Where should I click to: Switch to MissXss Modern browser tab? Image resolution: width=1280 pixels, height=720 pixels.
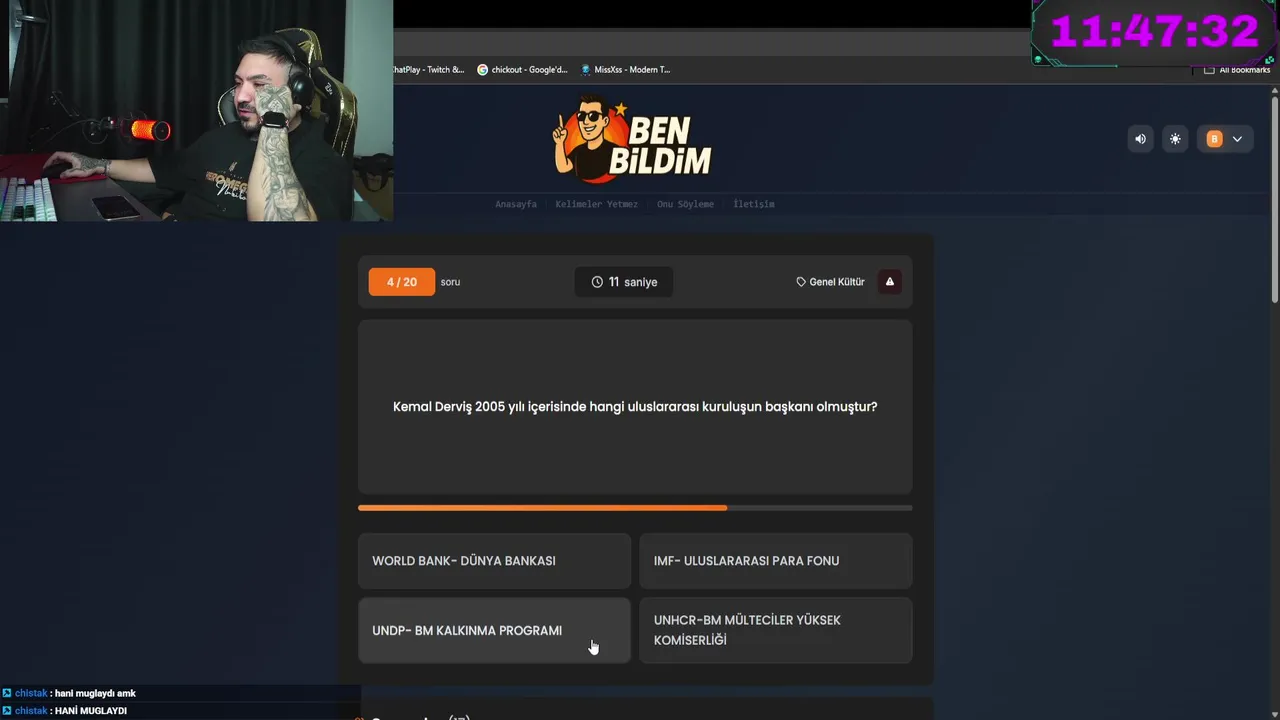tap(627, 70)
